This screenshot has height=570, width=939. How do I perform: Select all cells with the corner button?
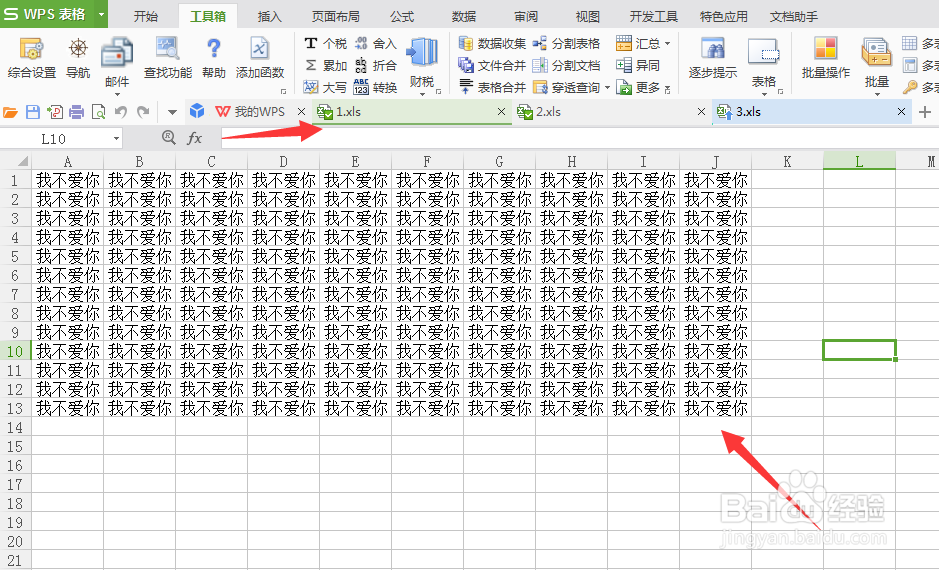point(16,160)
